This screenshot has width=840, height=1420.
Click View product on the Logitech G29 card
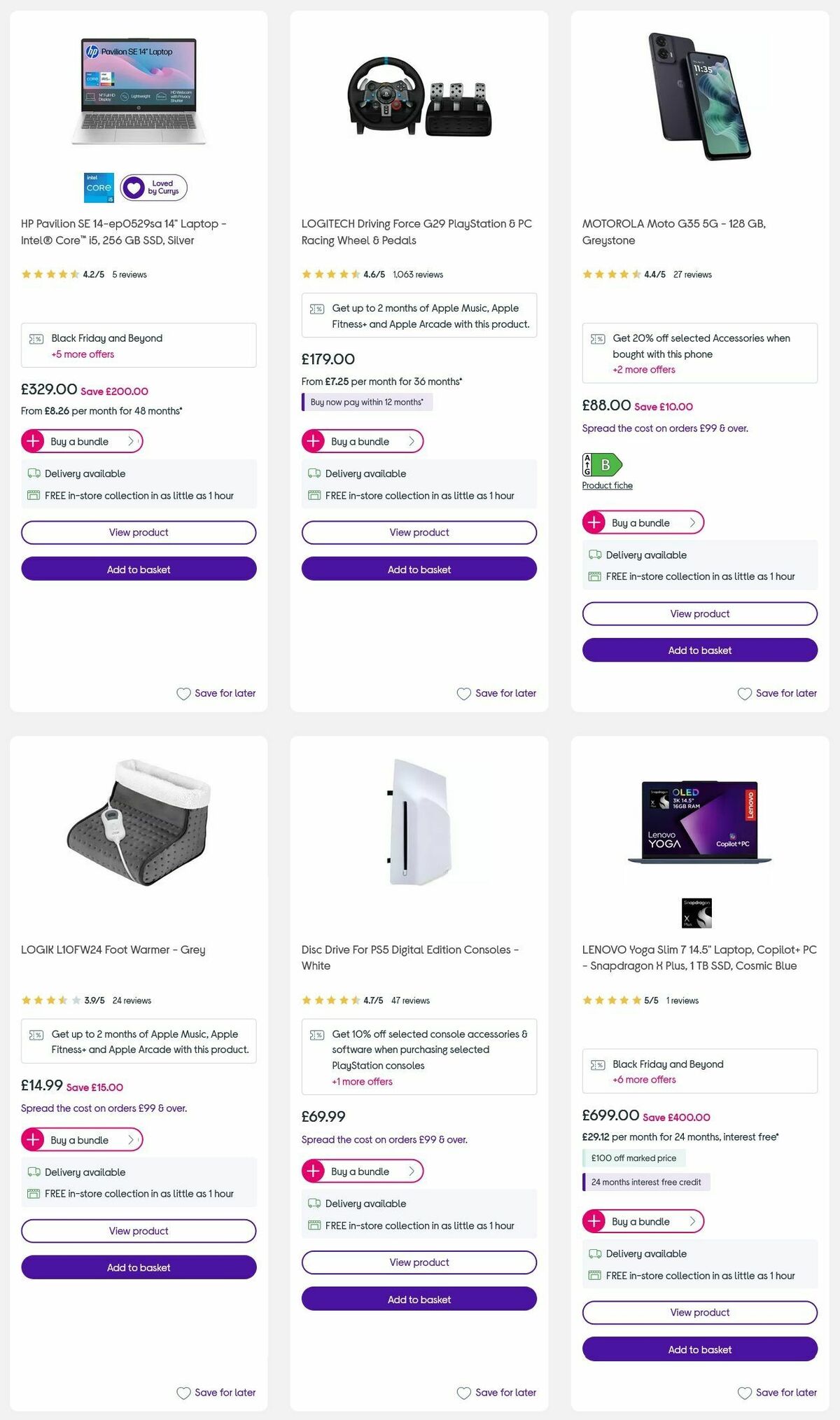tap(419, 532)
